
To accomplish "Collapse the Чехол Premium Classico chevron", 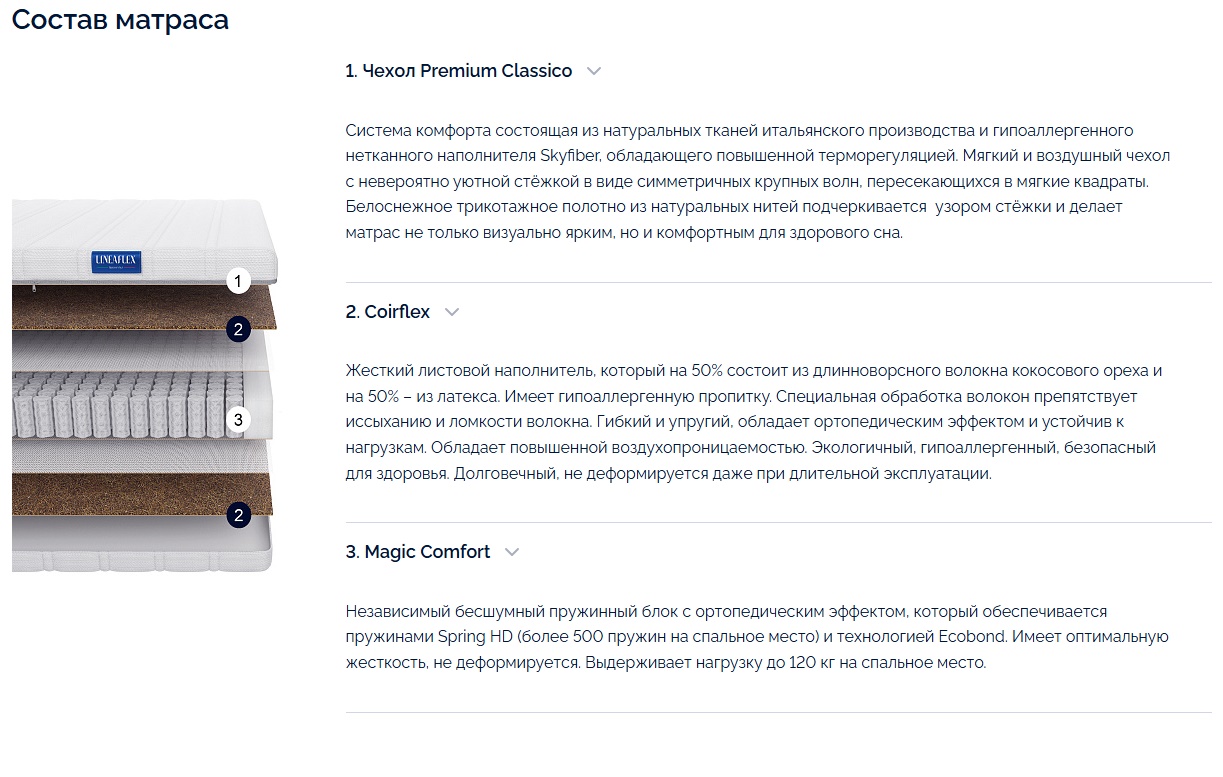I will 594,71.
